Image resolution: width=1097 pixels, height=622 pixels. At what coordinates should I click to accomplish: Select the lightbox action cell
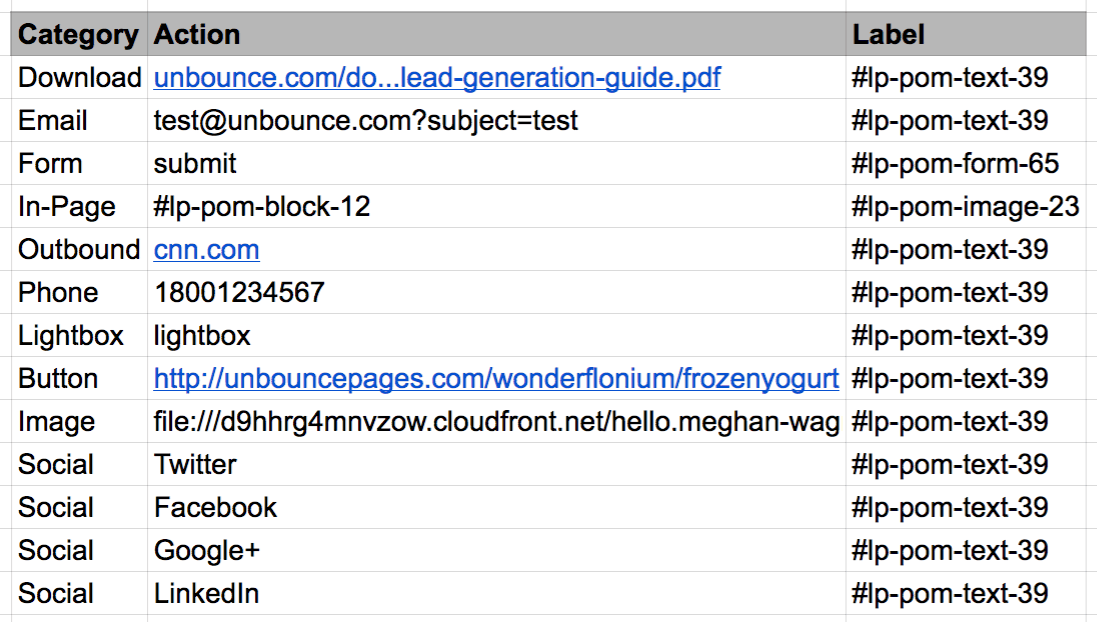click(x=202, y=336)
